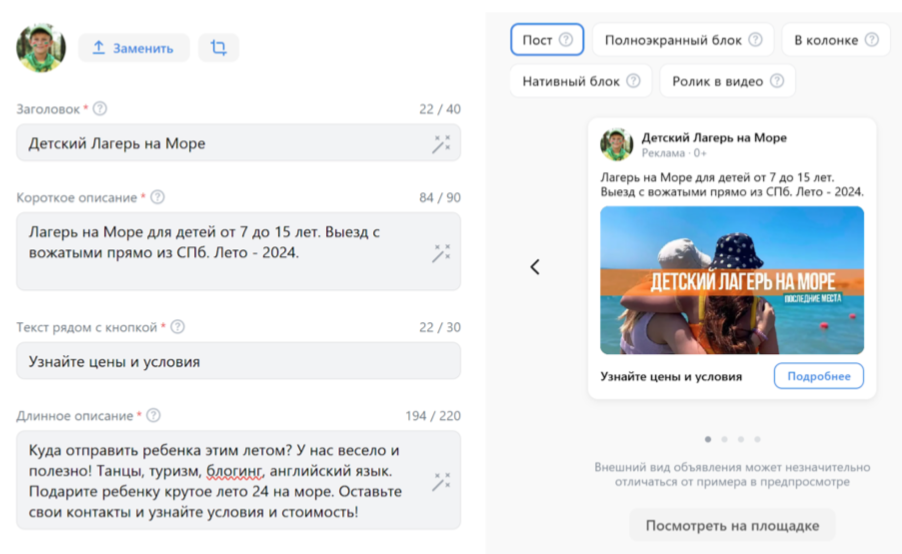Image resolution: width=902 pixels, height=554 pixels.
Task: Open help icon on Нативный блок tab
Action: pyautogui.click(x=633, y=81)
